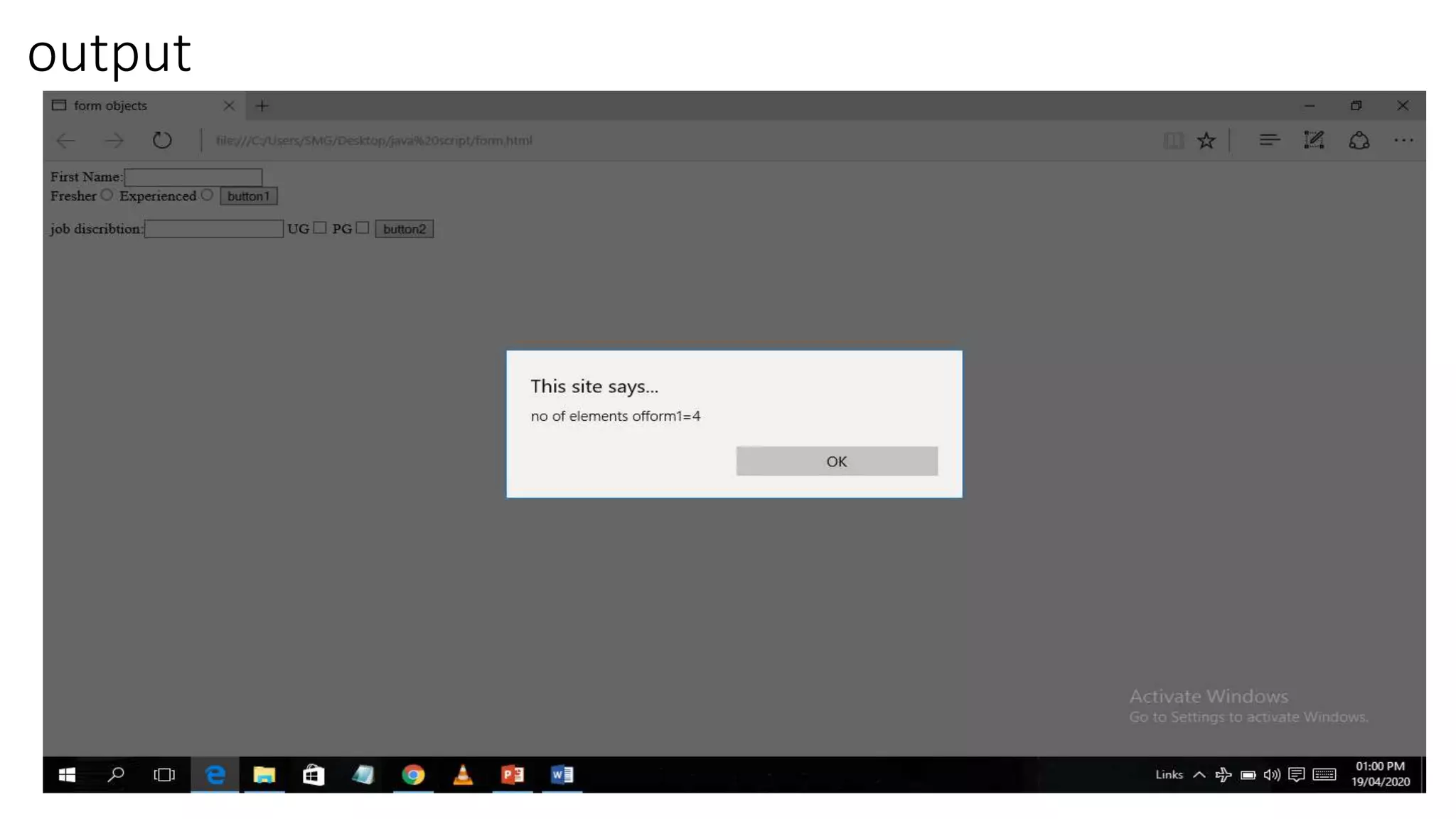Click the browser refresh icon
The height and width of the screenshot is (819, 1456).
coord(162,140)
